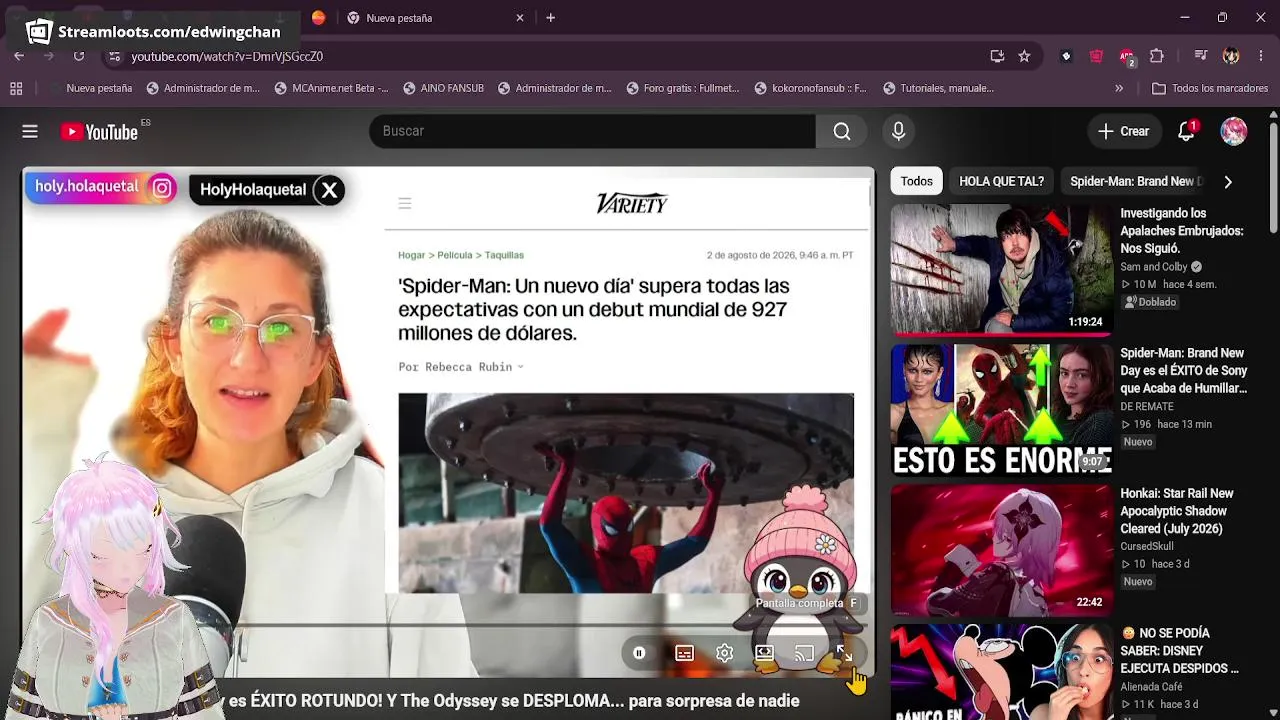The width and height of the screenshot is (1280, 720).
Task: Open the MCAnime.net Beta bookmark
Action: pos(331,88)
